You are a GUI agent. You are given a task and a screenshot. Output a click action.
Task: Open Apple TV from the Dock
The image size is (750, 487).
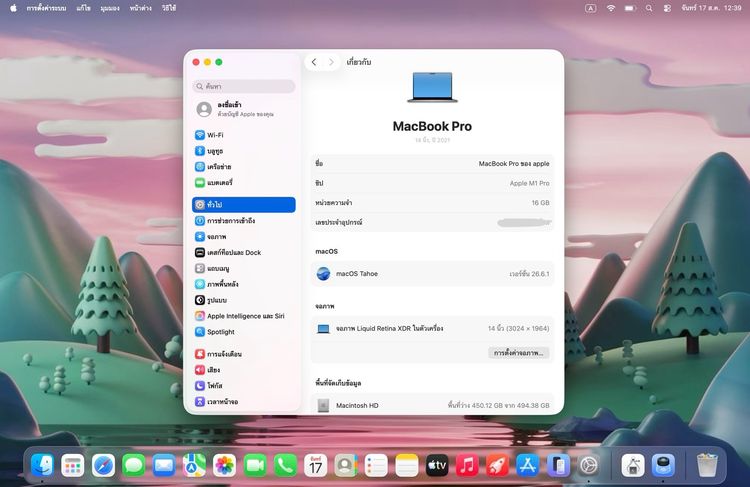[x=437, y=465]
